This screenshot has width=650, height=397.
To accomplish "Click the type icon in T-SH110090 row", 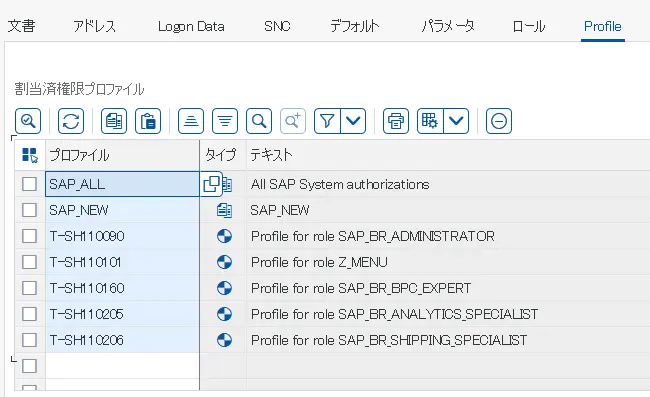I will click(x=224, y=236).
